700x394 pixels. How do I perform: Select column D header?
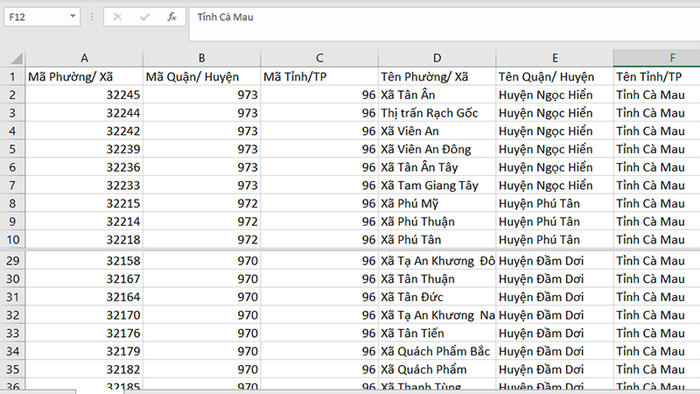437,58
